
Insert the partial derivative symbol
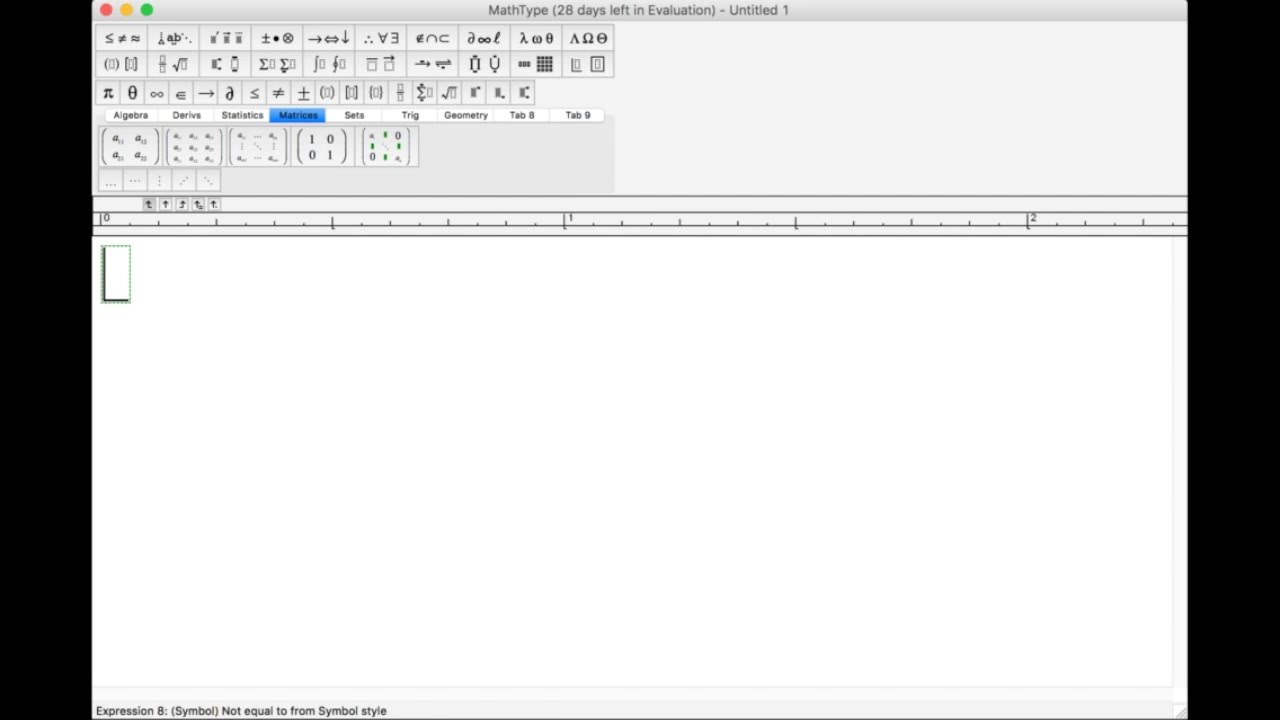point(230,93)
